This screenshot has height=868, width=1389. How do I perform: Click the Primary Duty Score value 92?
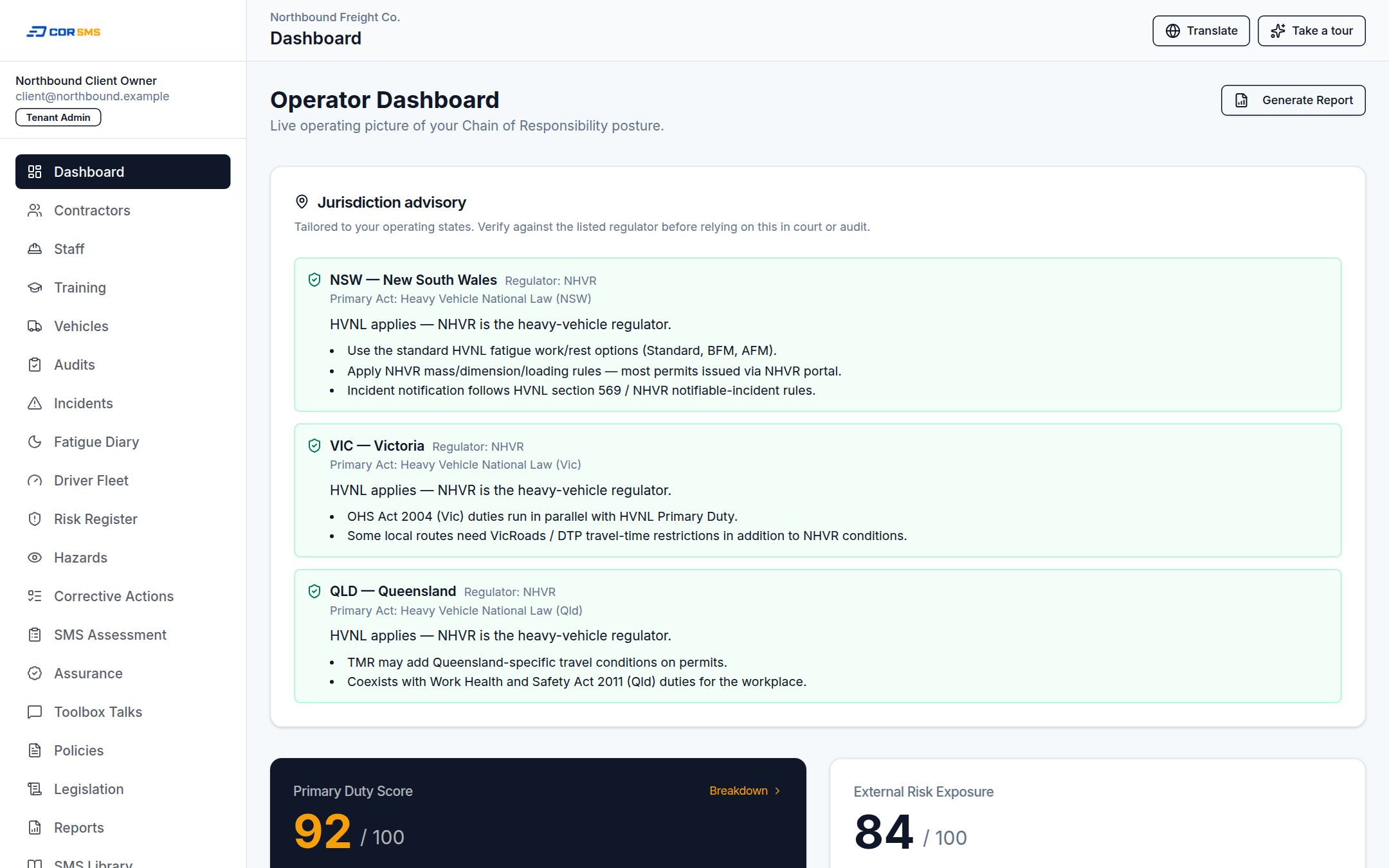[x=322, y=831]
